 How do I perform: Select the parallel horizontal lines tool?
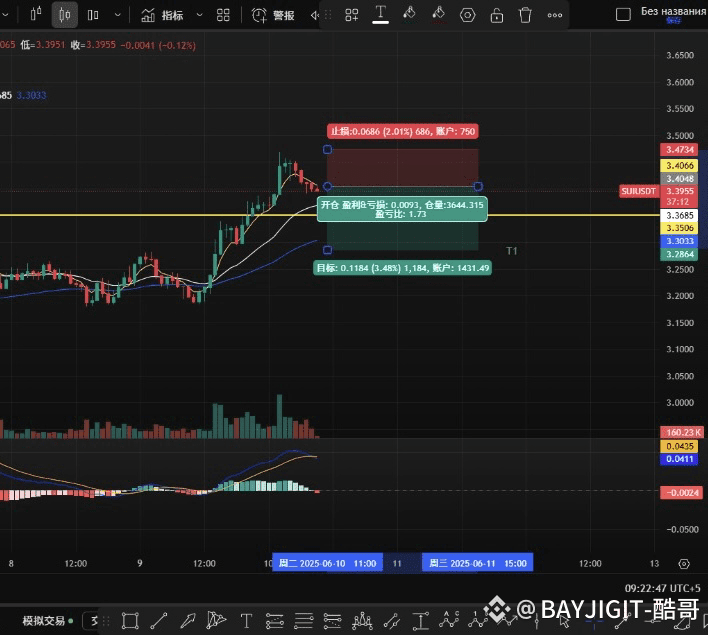click(303, 621)
